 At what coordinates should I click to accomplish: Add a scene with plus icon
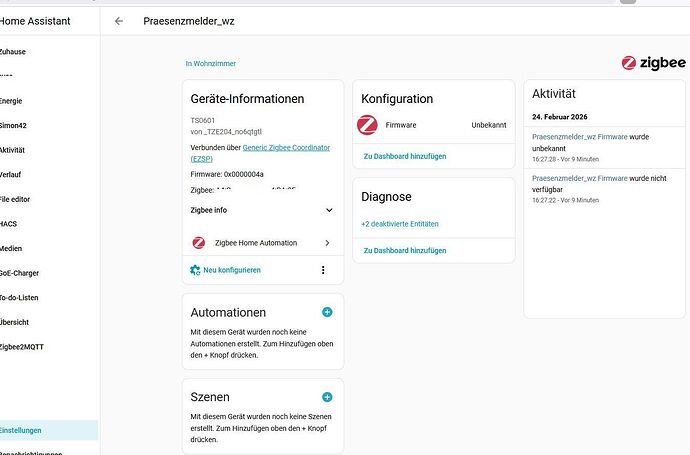[x=327, y=397]
